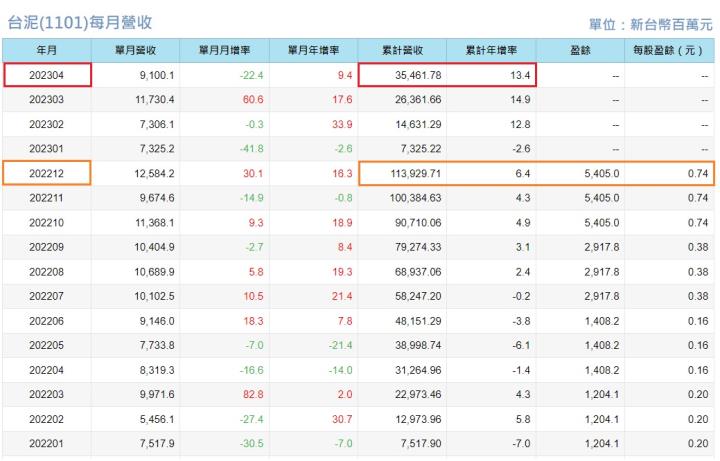This screenshot has height=461, width=720.
Task: Select the 202210 month cell
Action: [x=47, y=223]
